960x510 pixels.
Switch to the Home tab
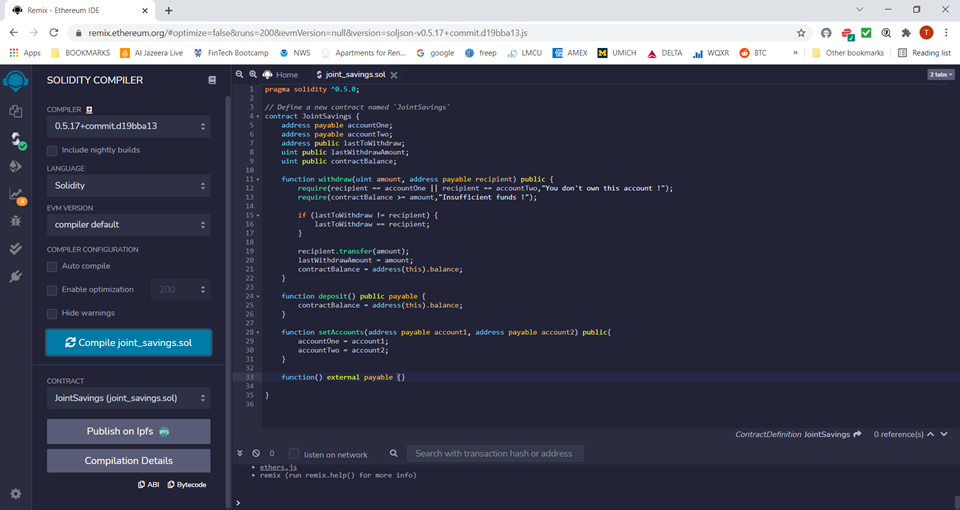point(280,75)
